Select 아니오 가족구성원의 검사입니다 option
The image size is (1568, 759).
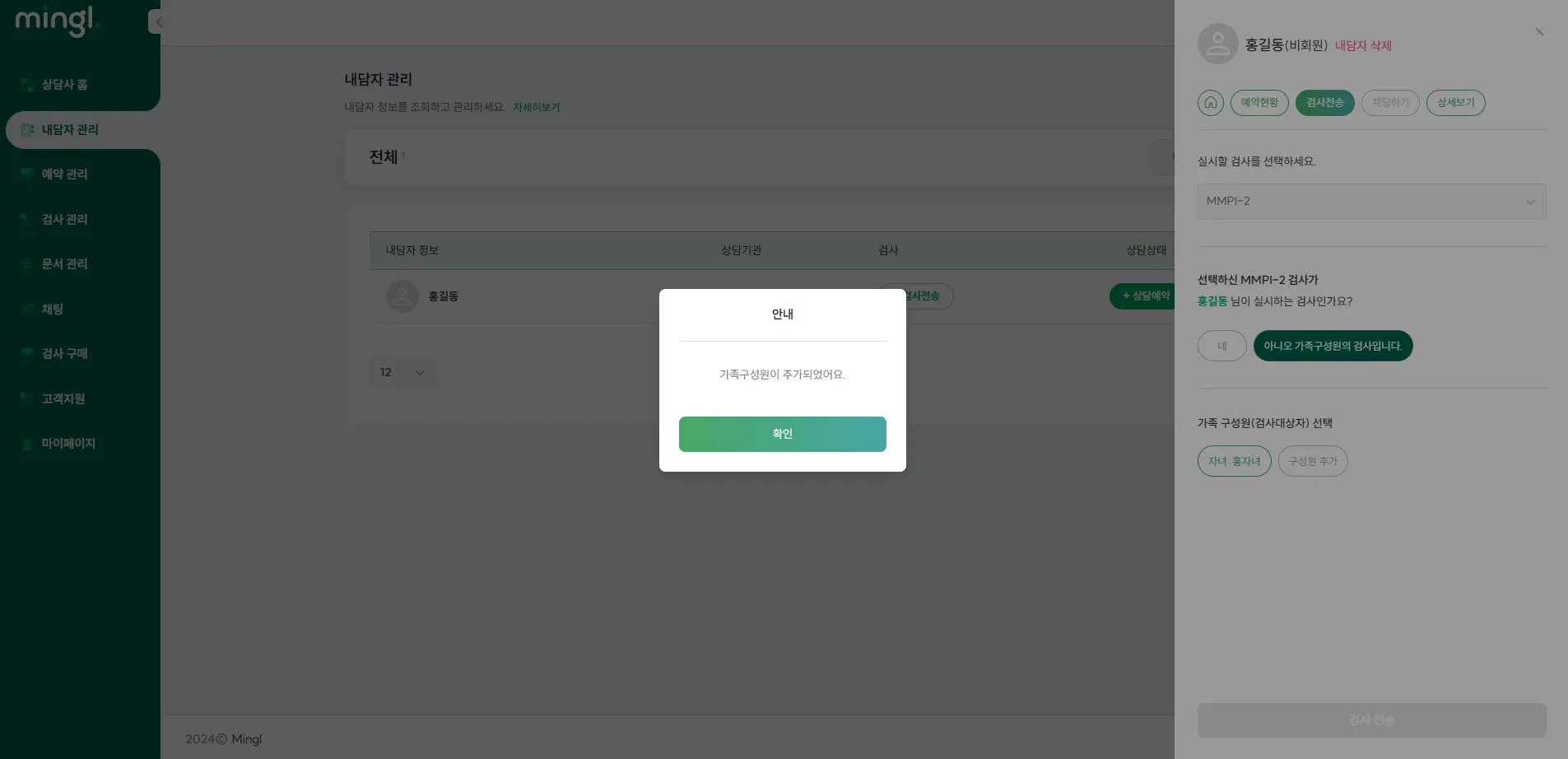click(1333, 346)
